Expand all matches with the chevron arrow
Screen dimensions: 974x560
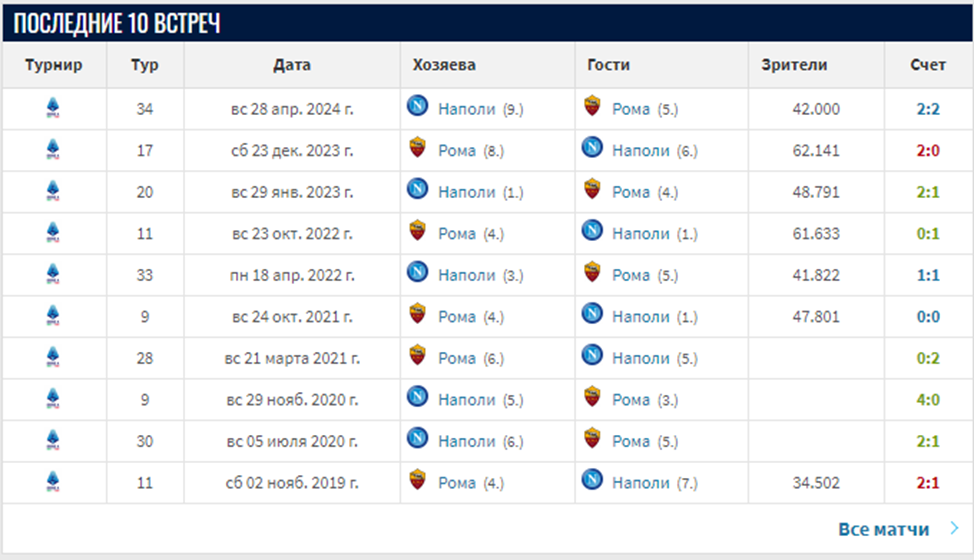click(954, 529)
